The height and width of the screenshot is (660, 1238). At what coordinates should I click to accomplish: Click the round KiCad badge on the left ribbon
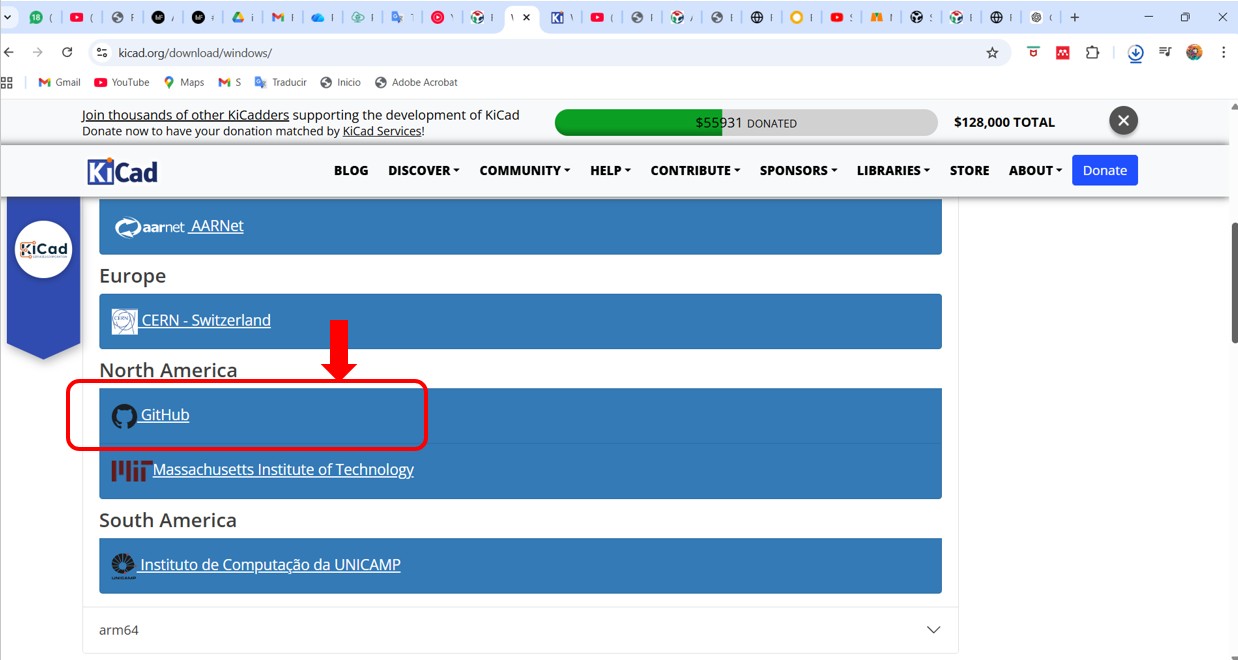pos(44,249)
